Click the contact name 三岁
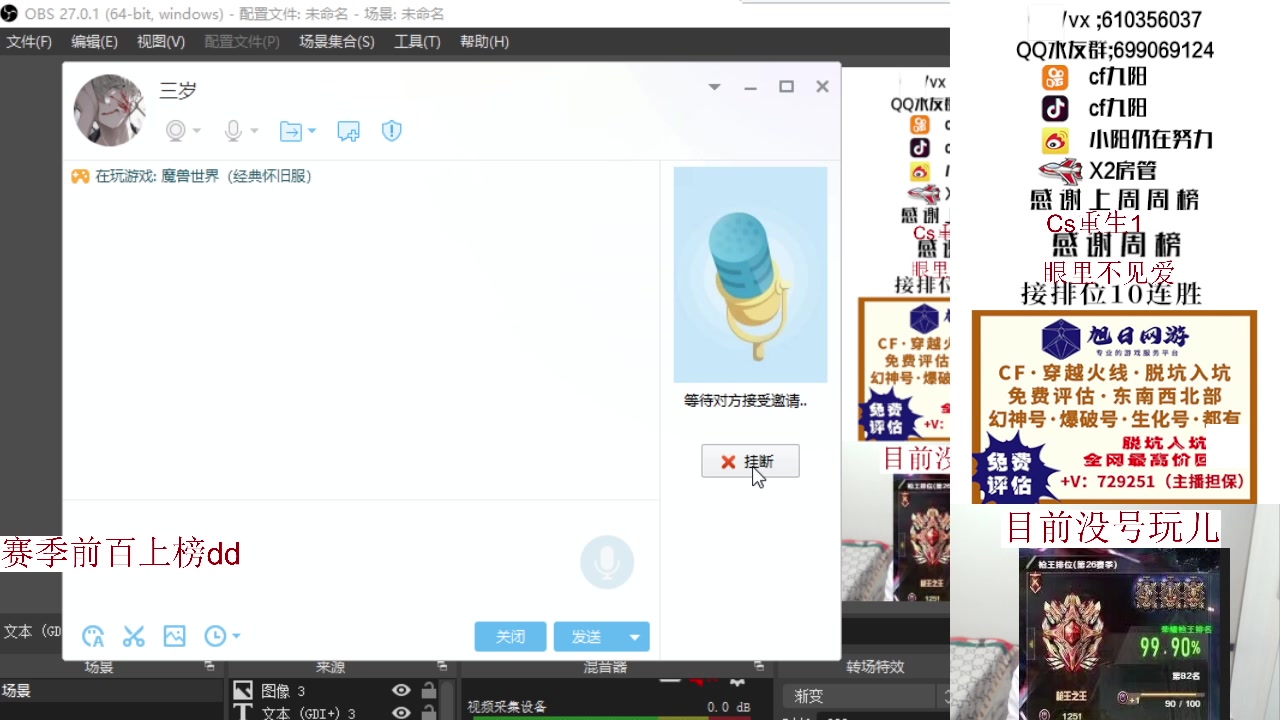The height and width of the screenshot is (720, 1280). coord(178,90)
